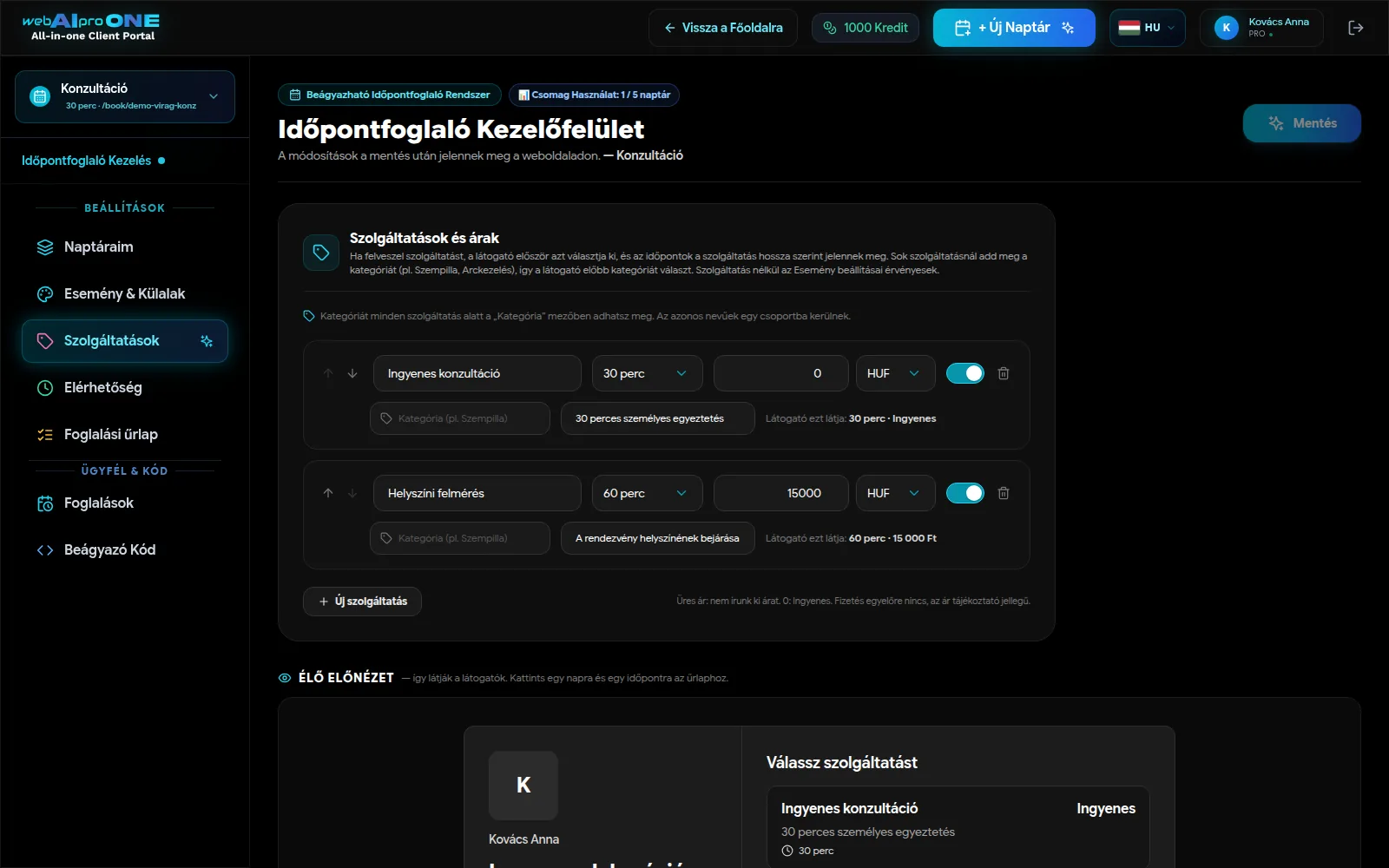Move Ingyenes konzultáció down with the arrow
This screenshot has height=868, width=1389.
352,373
